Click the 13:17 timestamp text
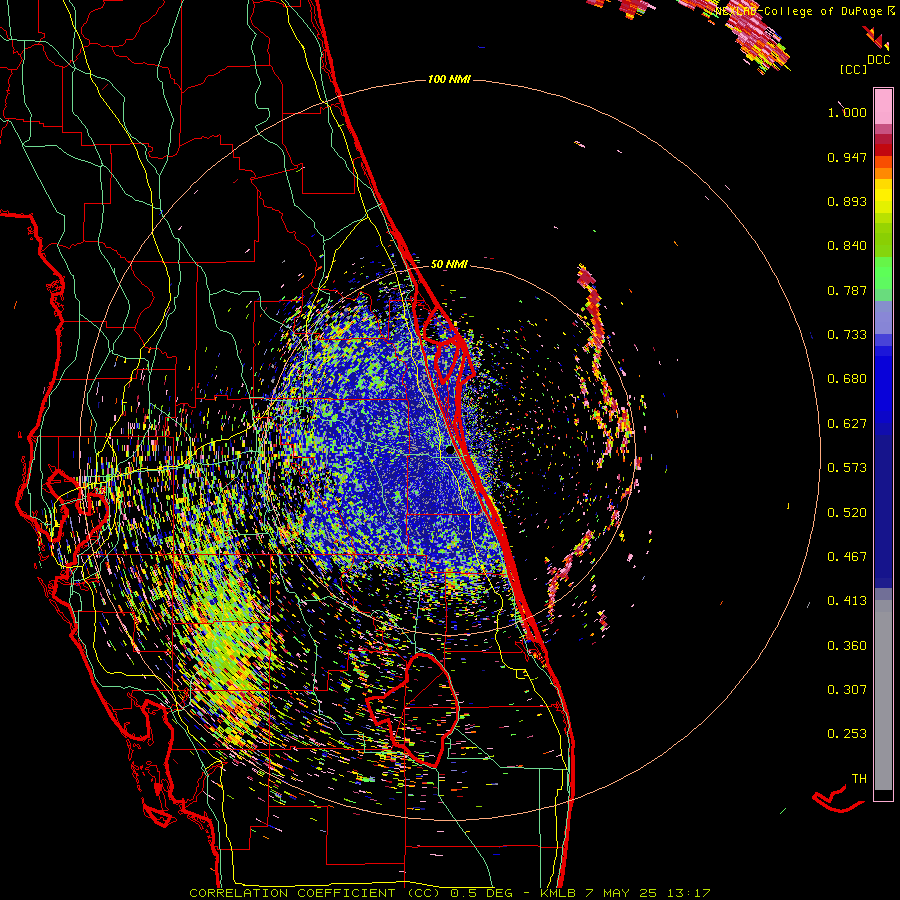The image size is (900, 900). pos(689,893)
